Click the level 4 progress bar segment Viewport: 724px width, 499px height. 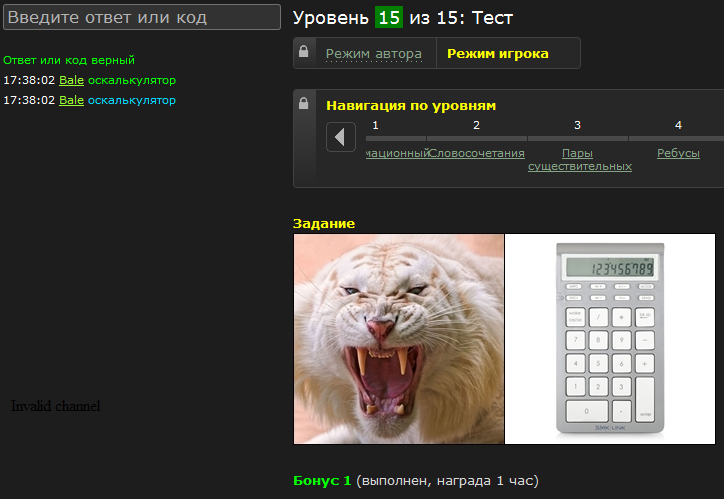point(676,138)
